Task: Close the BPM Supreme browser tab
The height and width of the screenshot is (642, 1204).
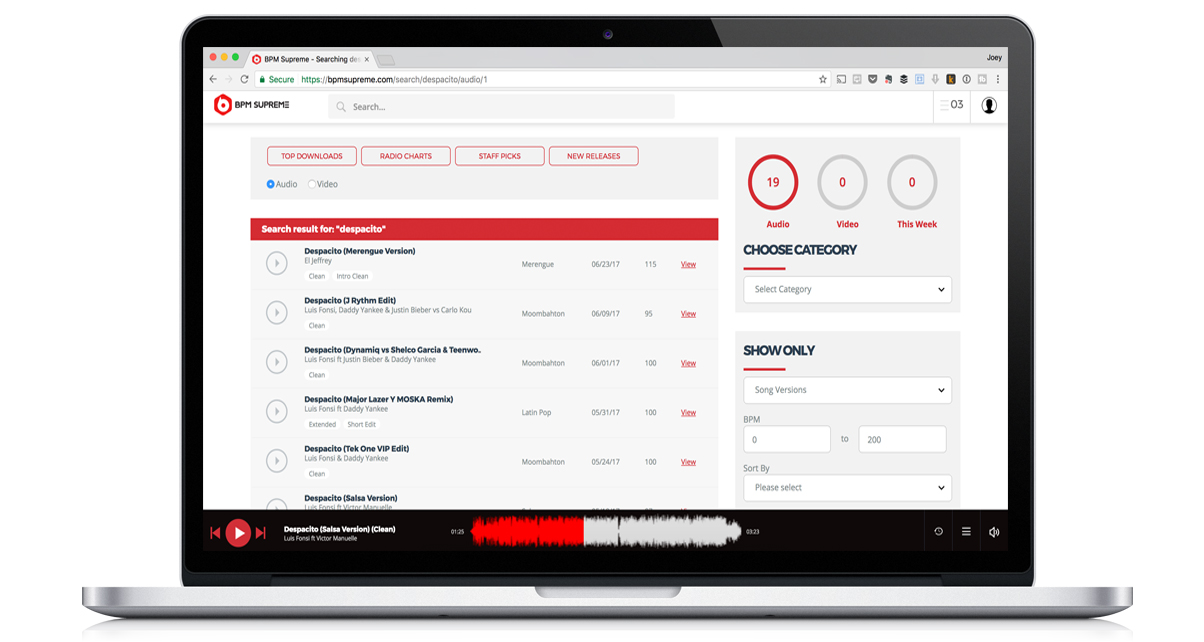Action: [x=366, y=59]
